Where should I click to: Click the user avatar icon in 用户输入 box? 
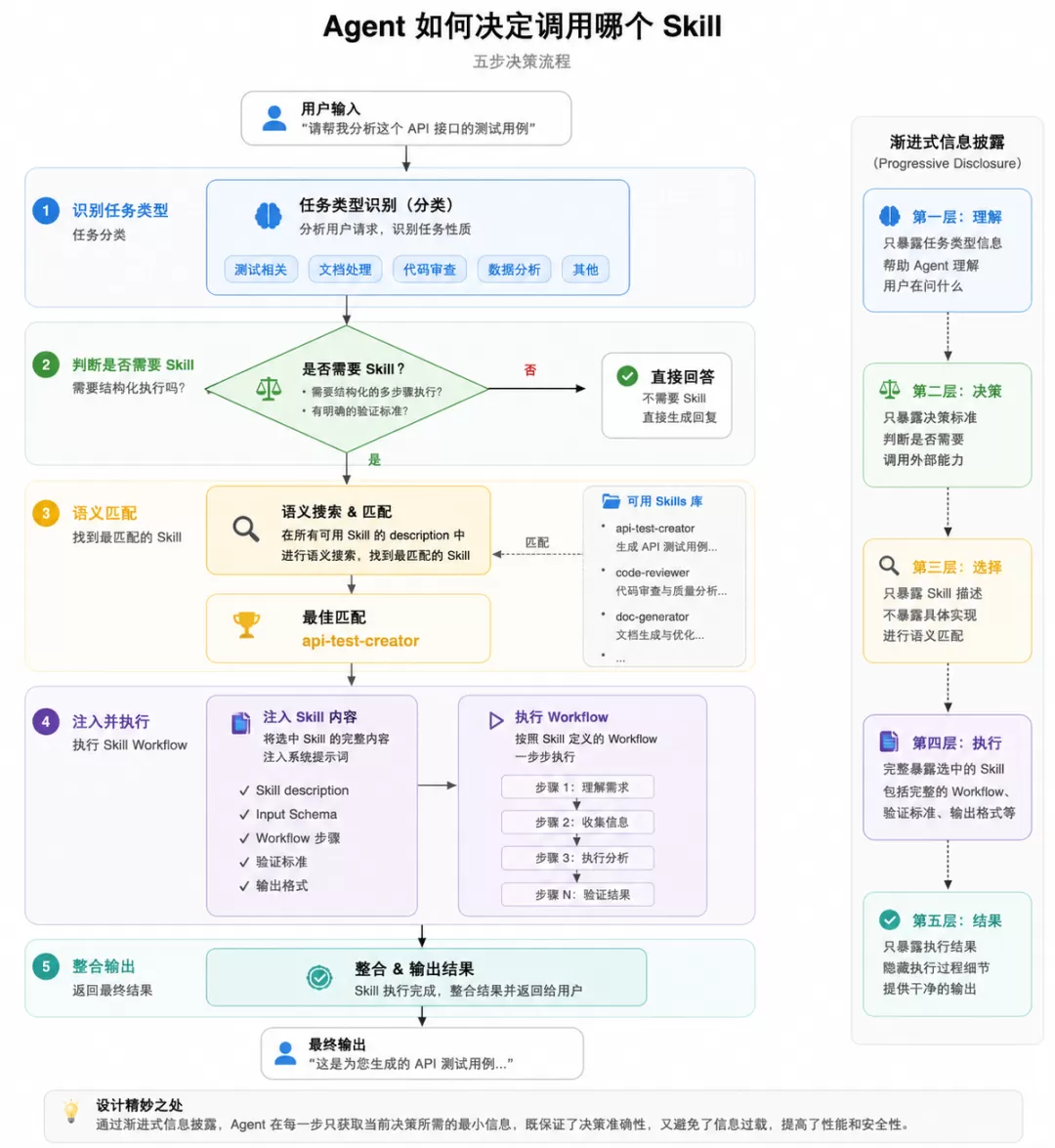pyautogui.click(x=274, y=118)
